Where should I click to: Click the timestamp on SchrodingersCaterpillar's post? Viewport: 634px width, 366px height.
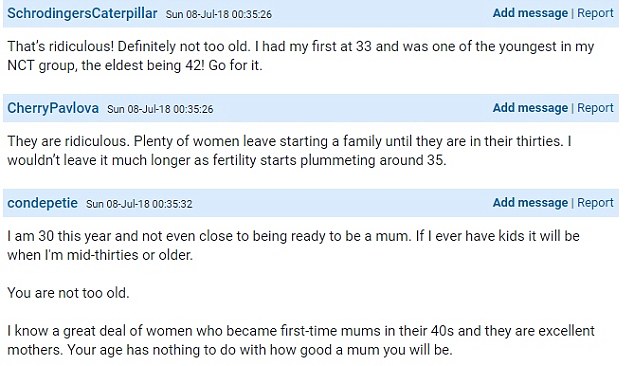[219, 14]
